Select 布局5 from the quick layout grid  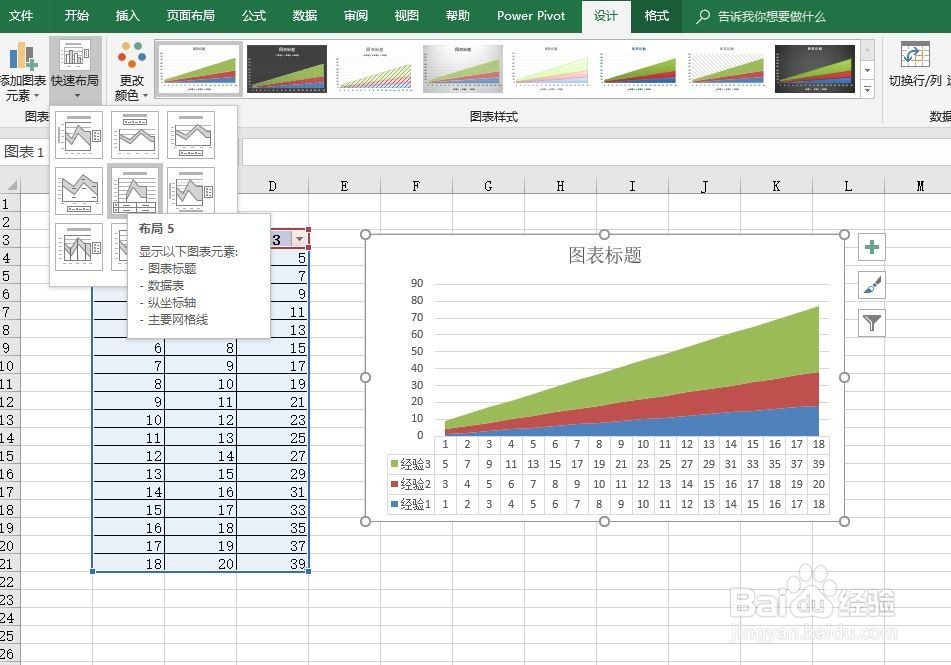(135, 192)
